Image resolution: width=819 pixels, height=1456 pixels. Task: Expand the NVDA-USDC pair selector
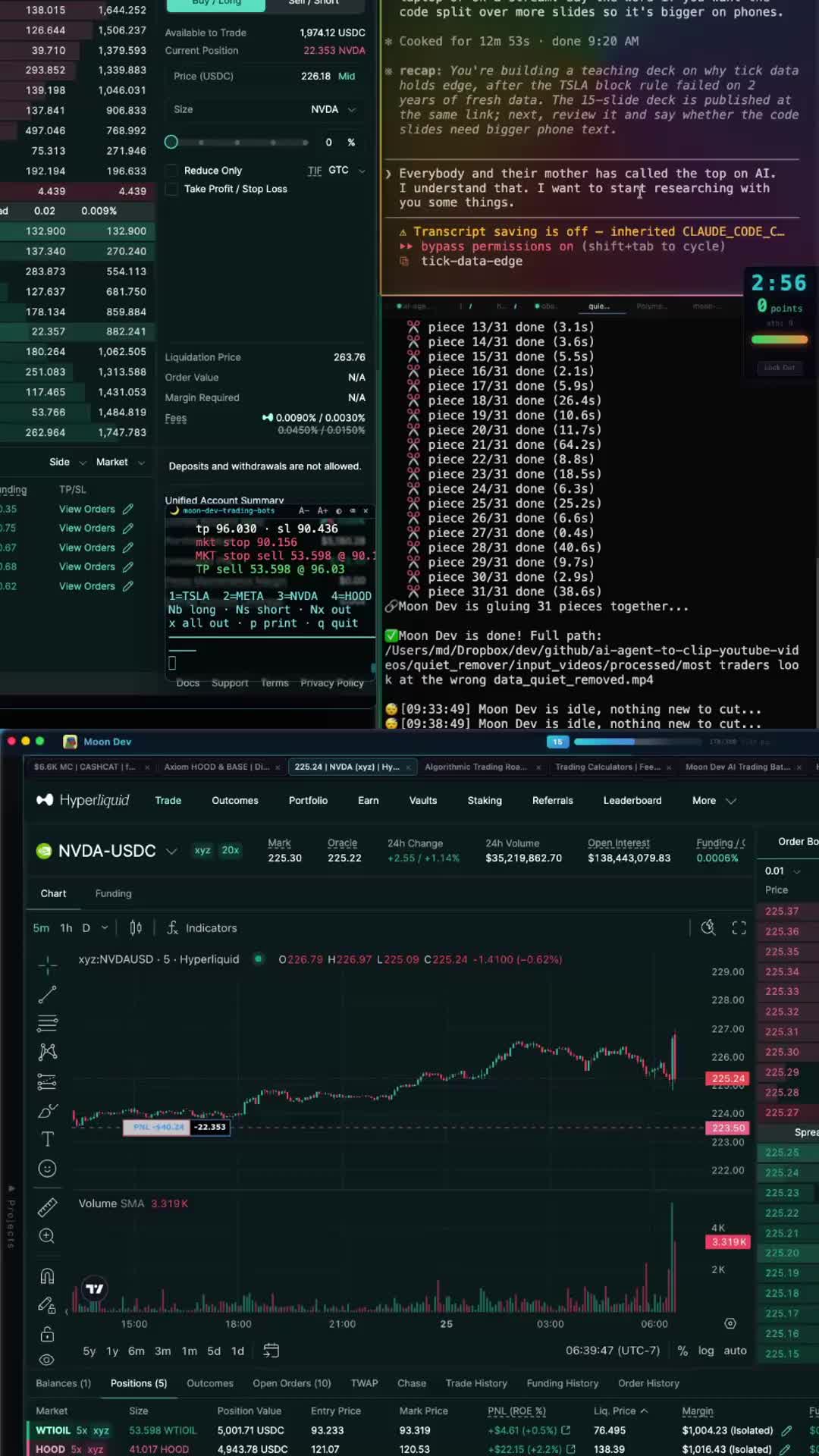tap(171, 851)
